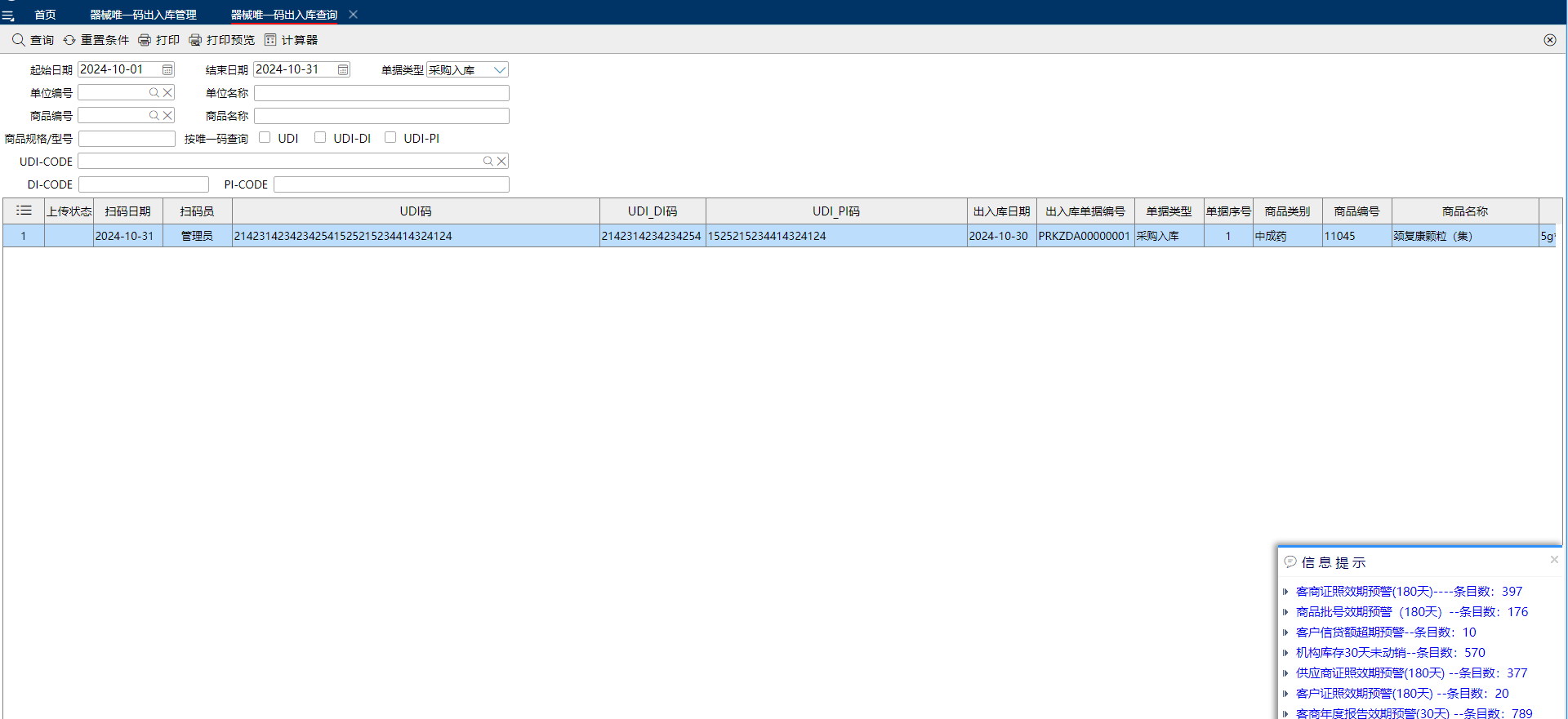Select the 11045 商品编号 cell
The width and height of the screenshot is (1568, 719).
tap(1357, 236)
